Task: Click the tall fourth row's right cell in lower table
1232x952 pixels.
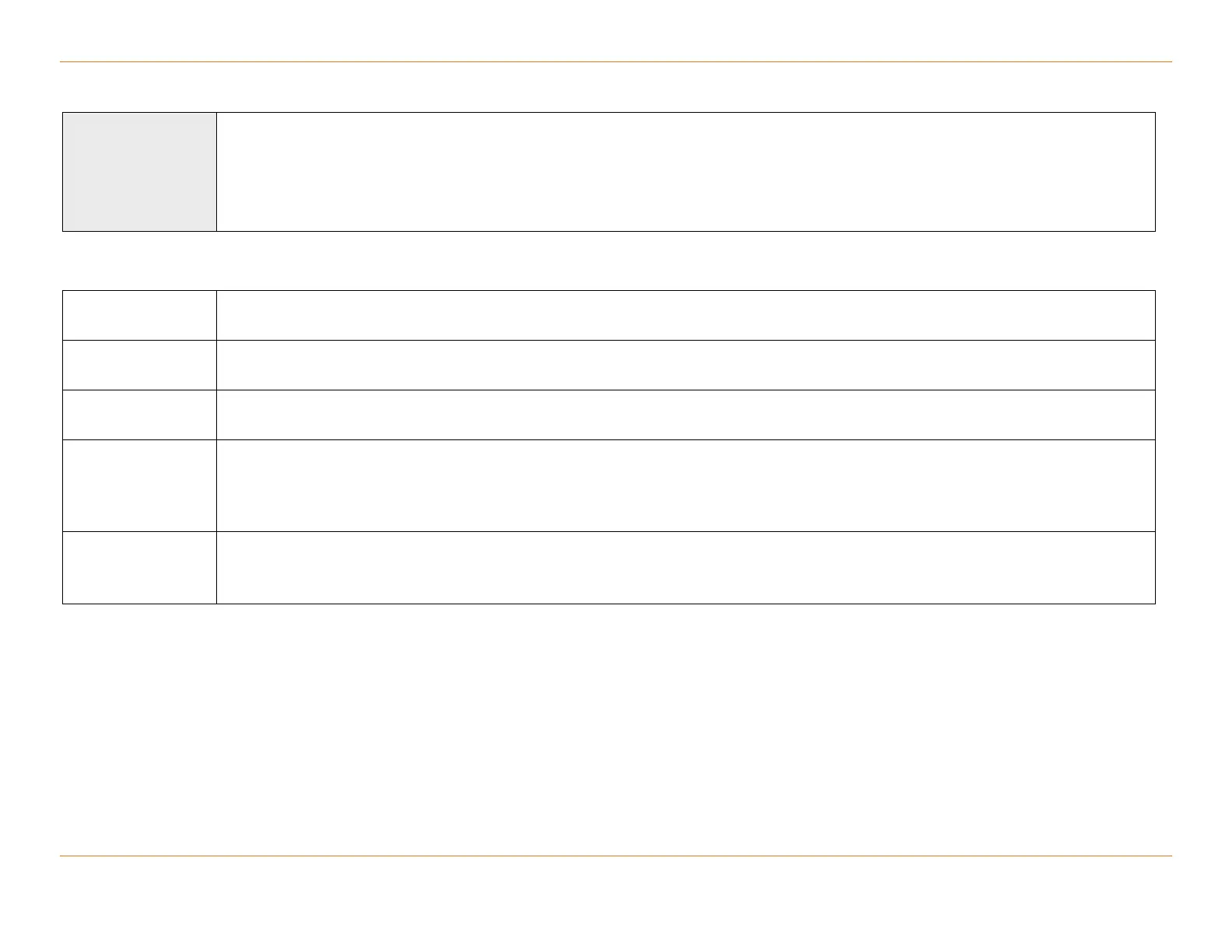Action: tap(685, 485)
